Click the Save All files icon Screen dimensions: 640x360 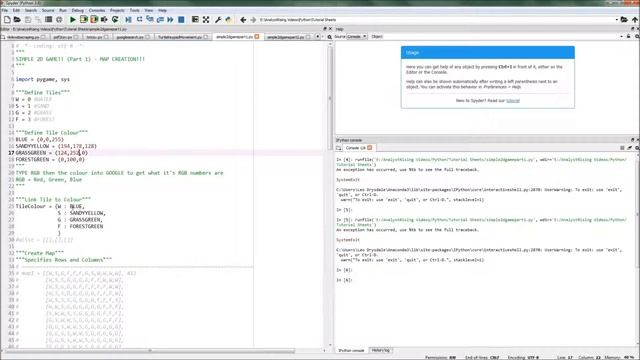tap(38, 20)
